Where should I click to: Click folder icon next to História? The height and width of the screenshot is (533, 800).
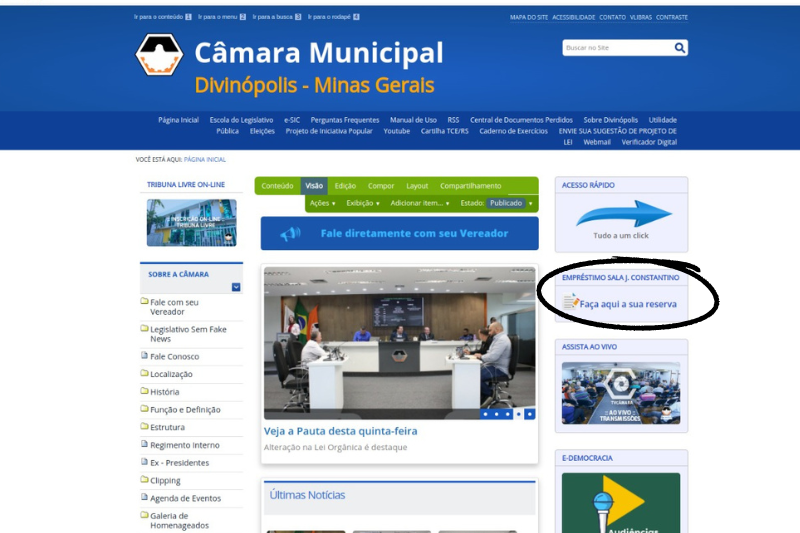[144, 391]
